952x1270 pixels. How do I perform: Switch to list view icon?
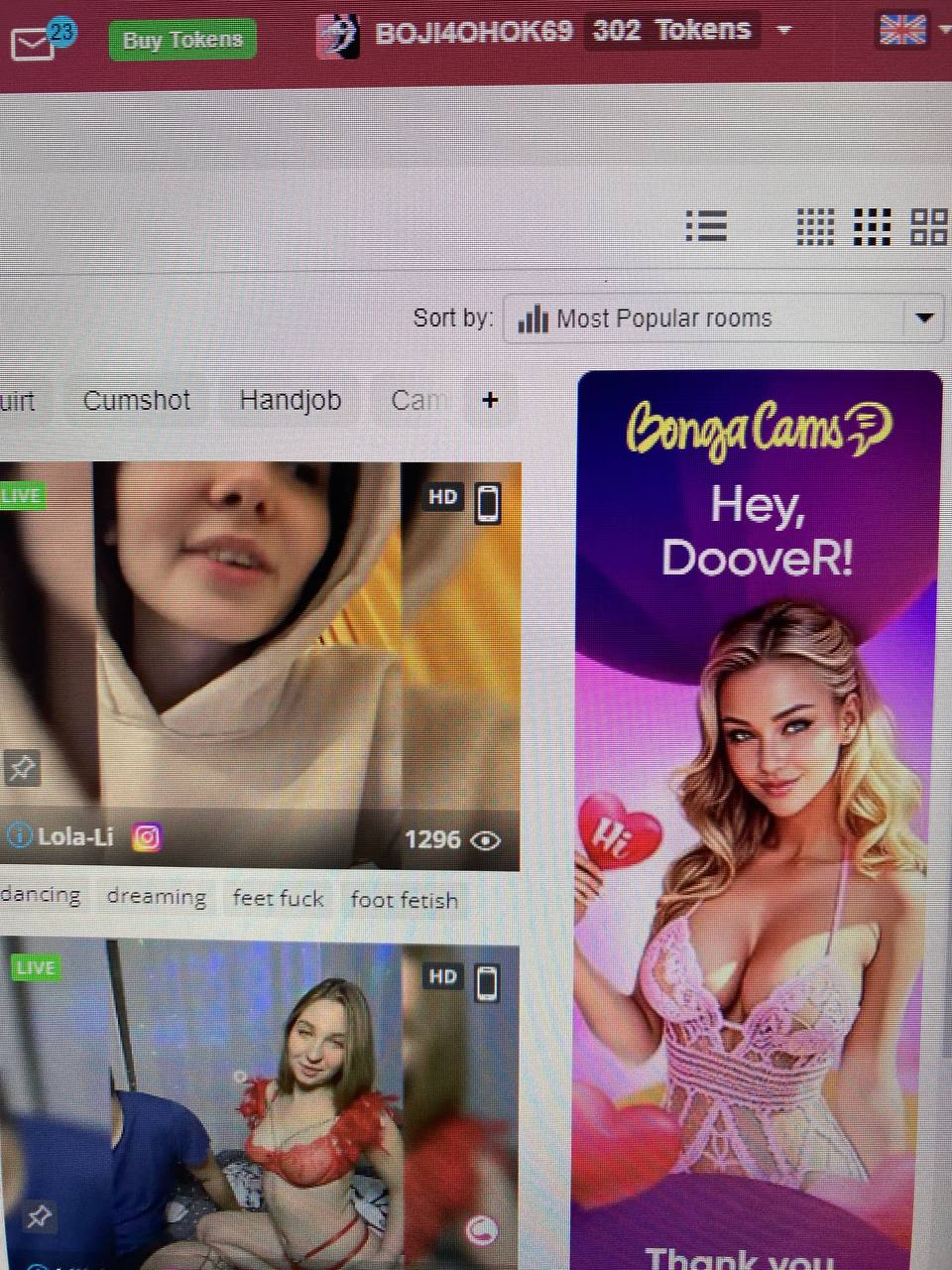click(x=706, y=226)
